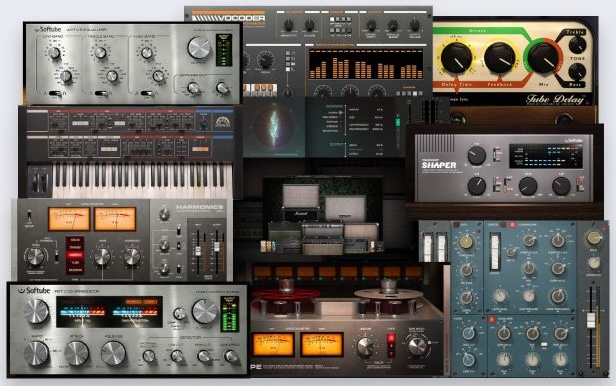Click the silver tape reel on the Tape machine
This screenshot has width=616, height=386.
389,293
